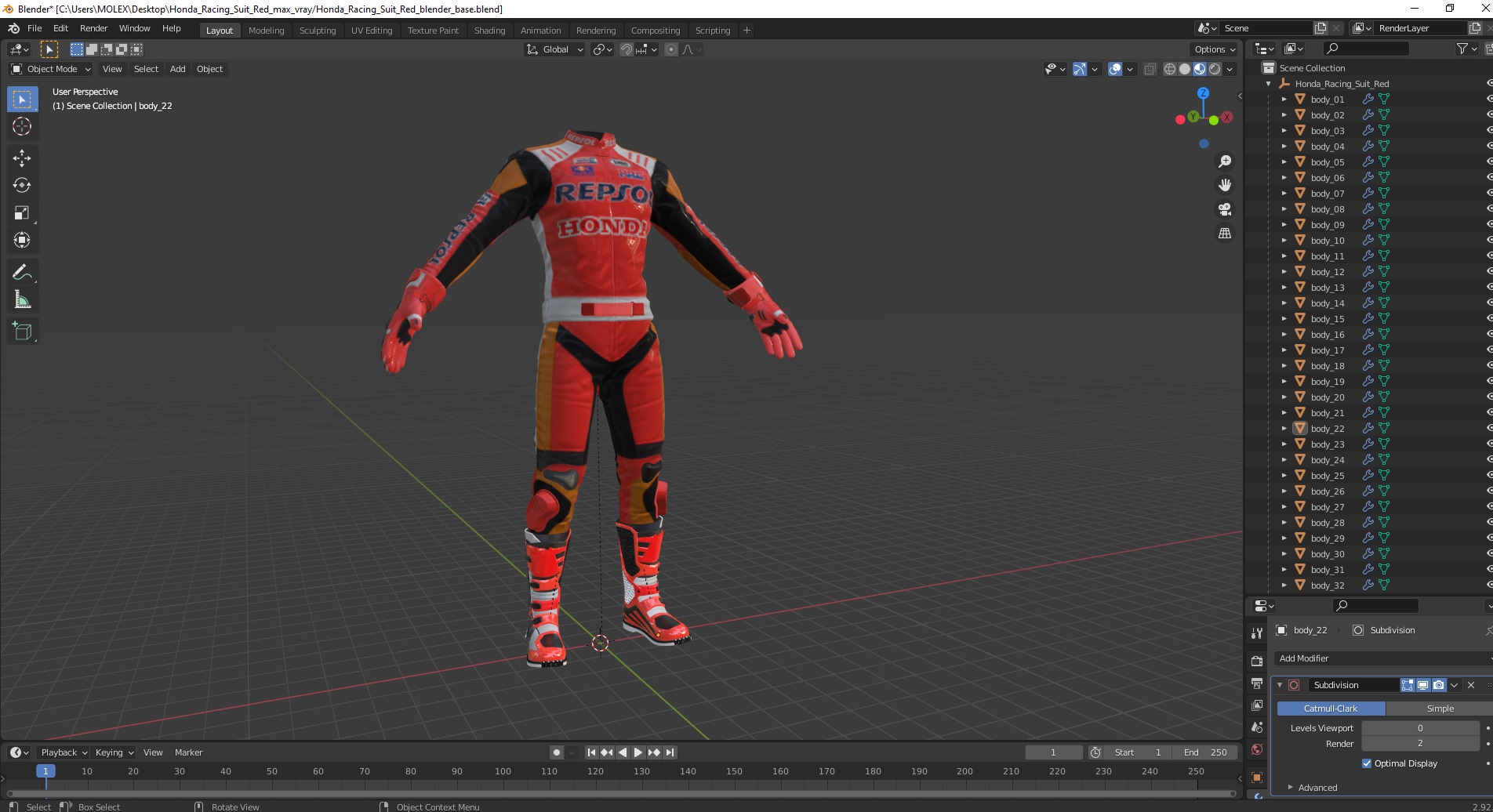Click the pan view hand icon
Image resolution: width=1493 pixels, height=812 pixels.
[1224, 186]
